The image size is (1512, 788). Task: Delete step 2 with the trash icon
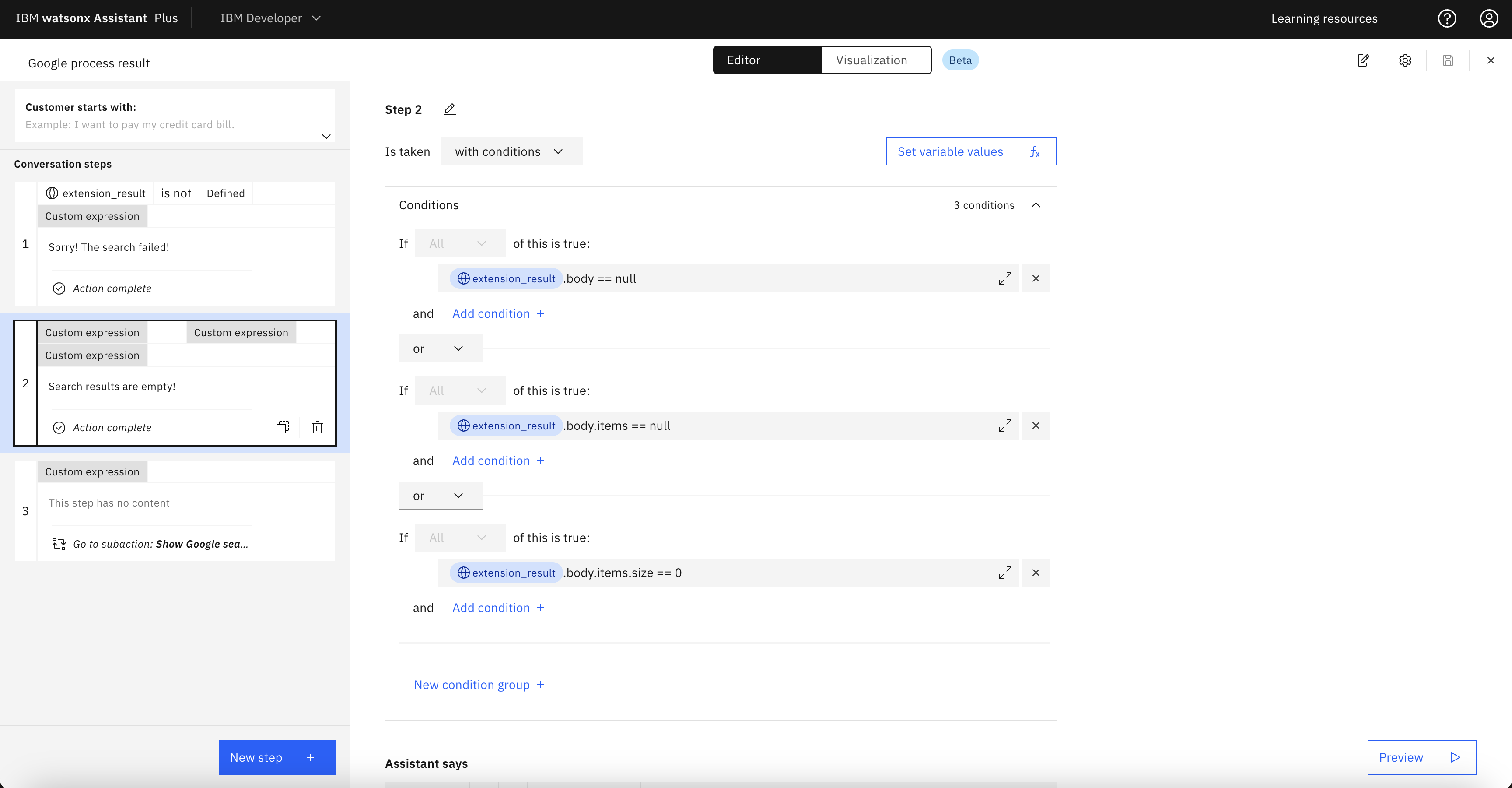[318, 427]
